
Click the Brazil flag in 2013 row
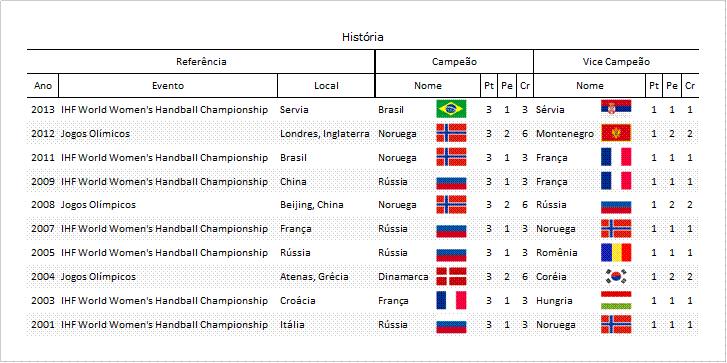pos(451,109)
